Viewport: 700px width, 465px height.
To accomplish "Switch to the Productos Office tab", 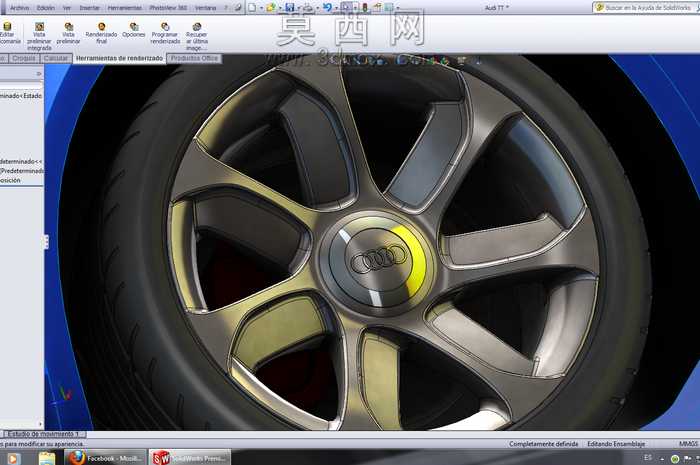I will pyautogui.click(x=194, y=58).
